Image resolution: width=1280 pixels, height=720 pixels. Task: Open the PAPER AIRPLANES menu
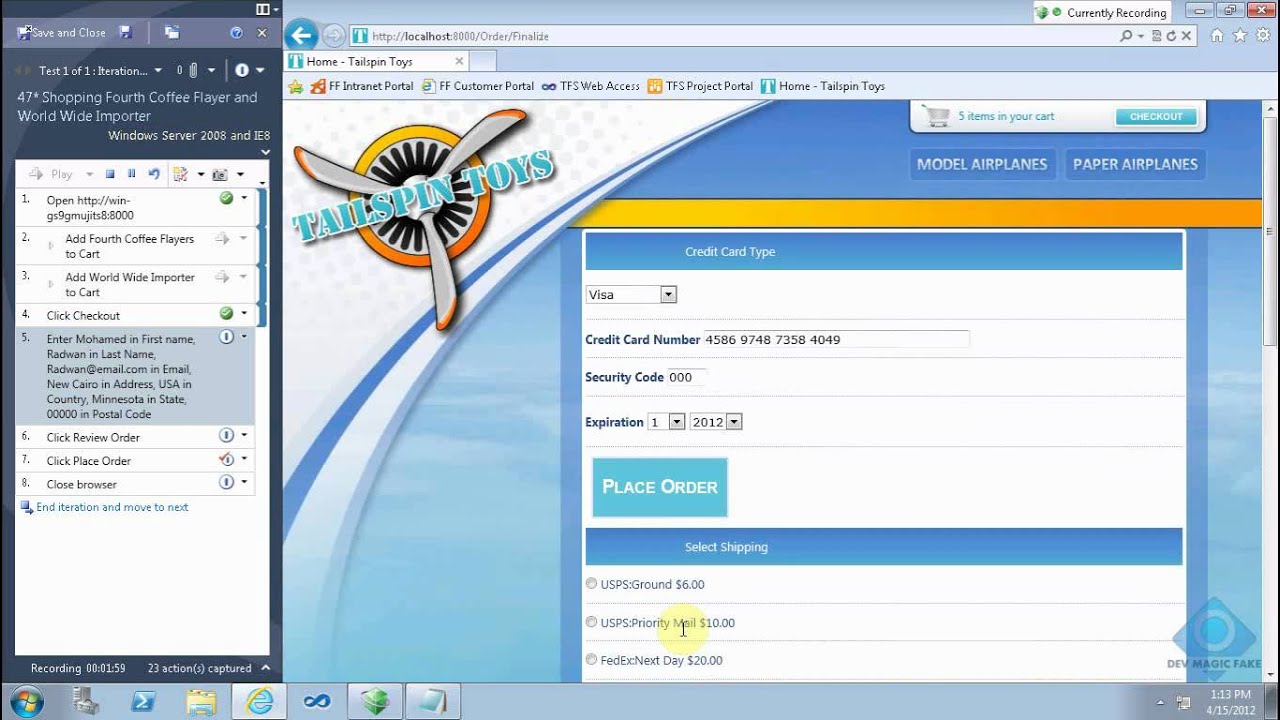point(1135,164)
